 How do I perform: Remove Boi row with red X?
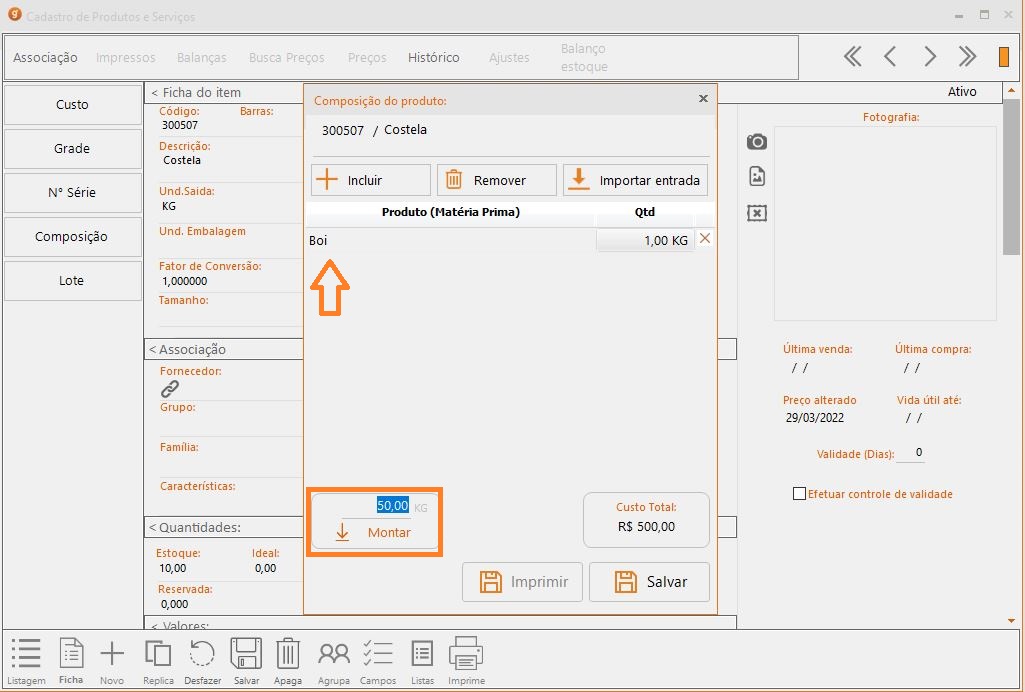(x=705, y=239)
